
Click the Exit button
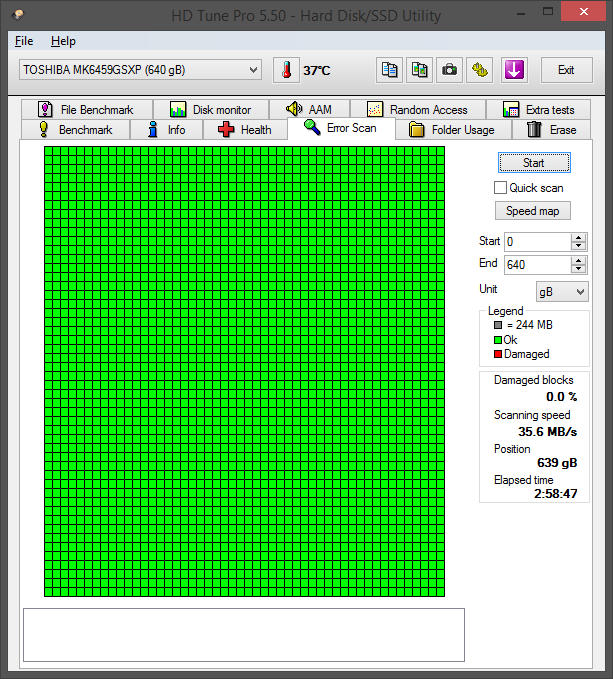pos(566,70)
